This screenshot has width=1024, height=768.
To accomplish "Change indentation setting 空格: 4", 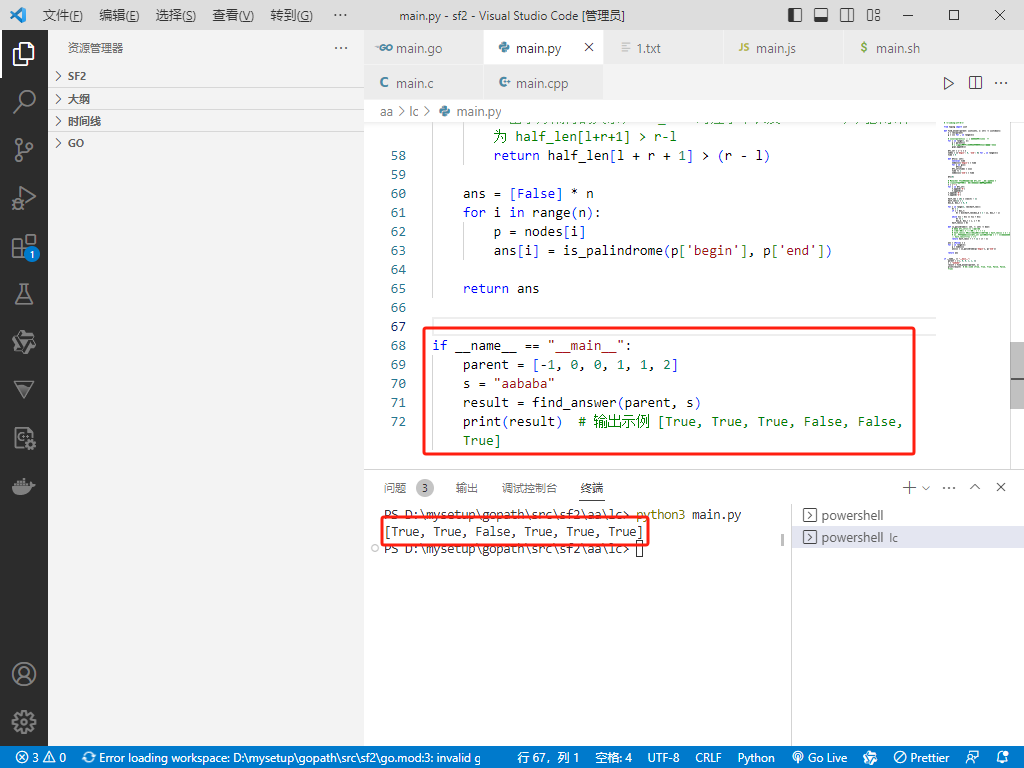I will click(613, 758).
